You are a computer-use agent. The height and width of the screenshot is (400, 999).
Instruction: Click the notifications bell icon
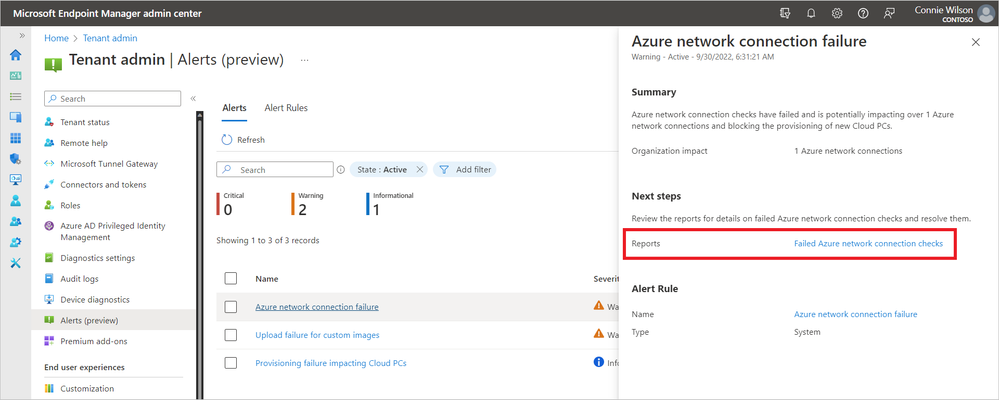point(812,13)
